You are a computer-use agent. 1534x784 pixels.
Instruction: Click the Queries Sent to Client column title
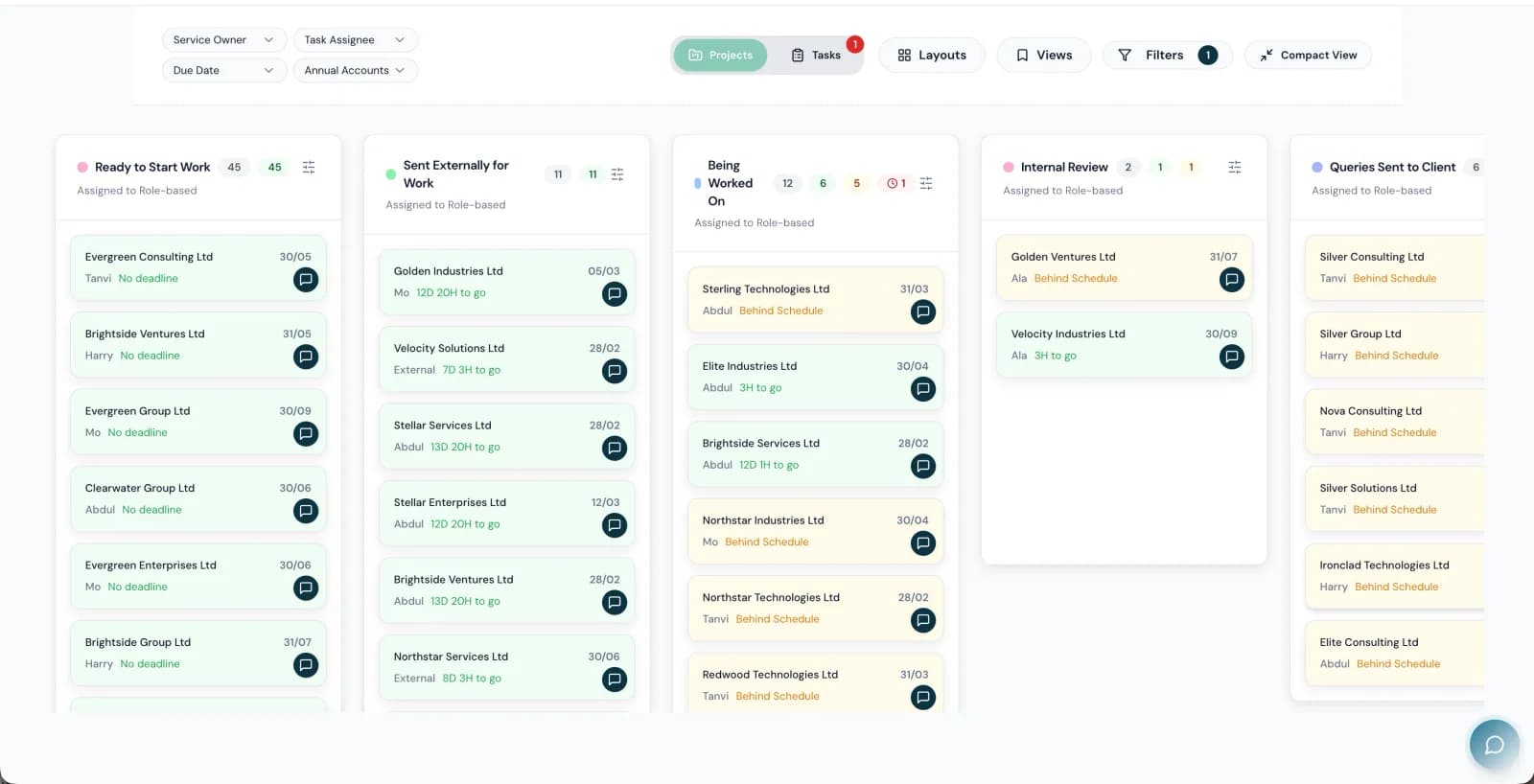click(1392, 167)
